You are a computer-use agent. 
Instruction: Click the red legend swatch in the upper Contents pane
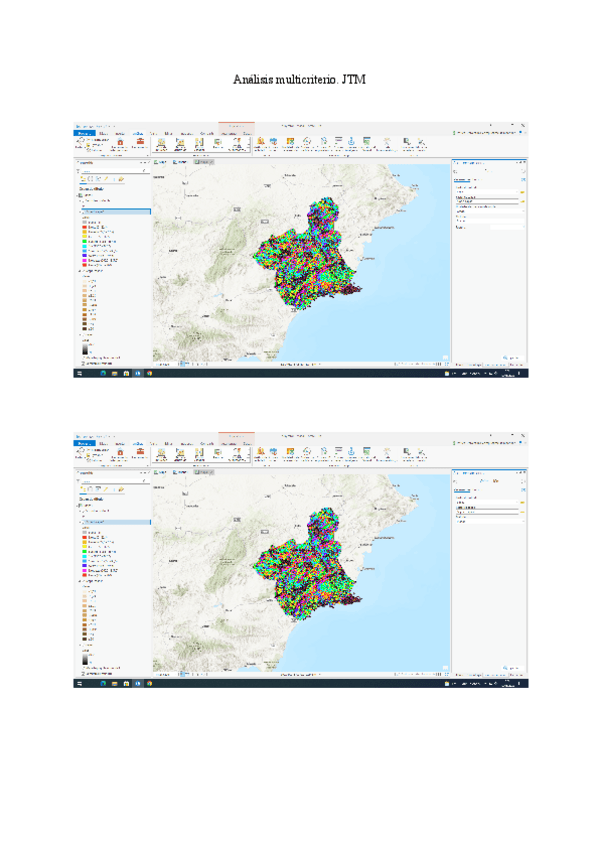point(83,225)
